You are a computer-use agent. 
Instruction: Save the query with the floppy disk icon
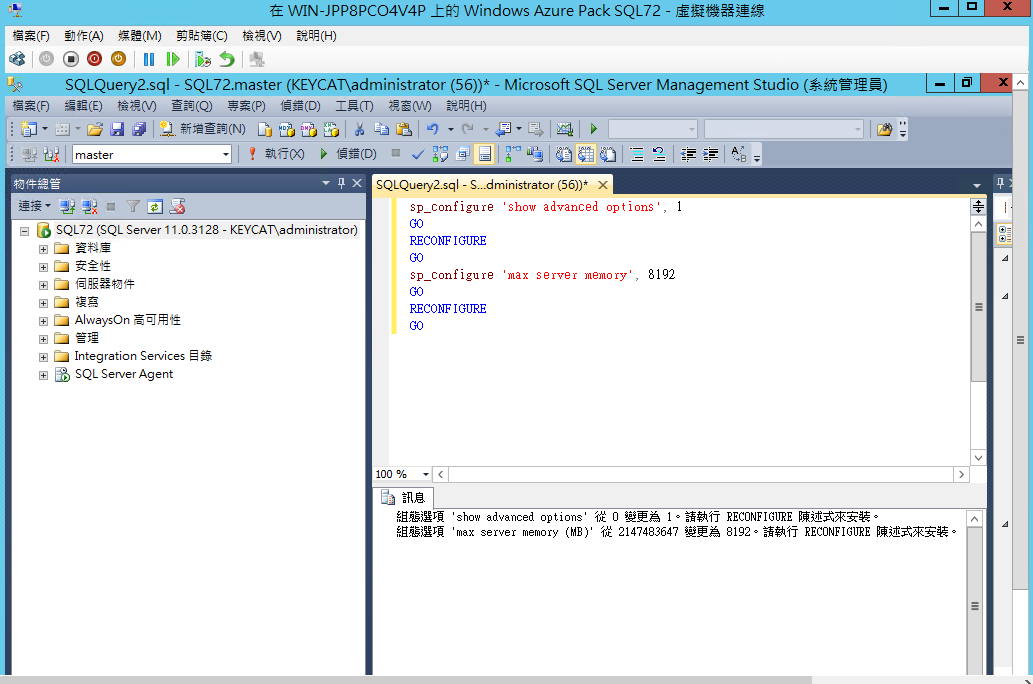point(117,129)
